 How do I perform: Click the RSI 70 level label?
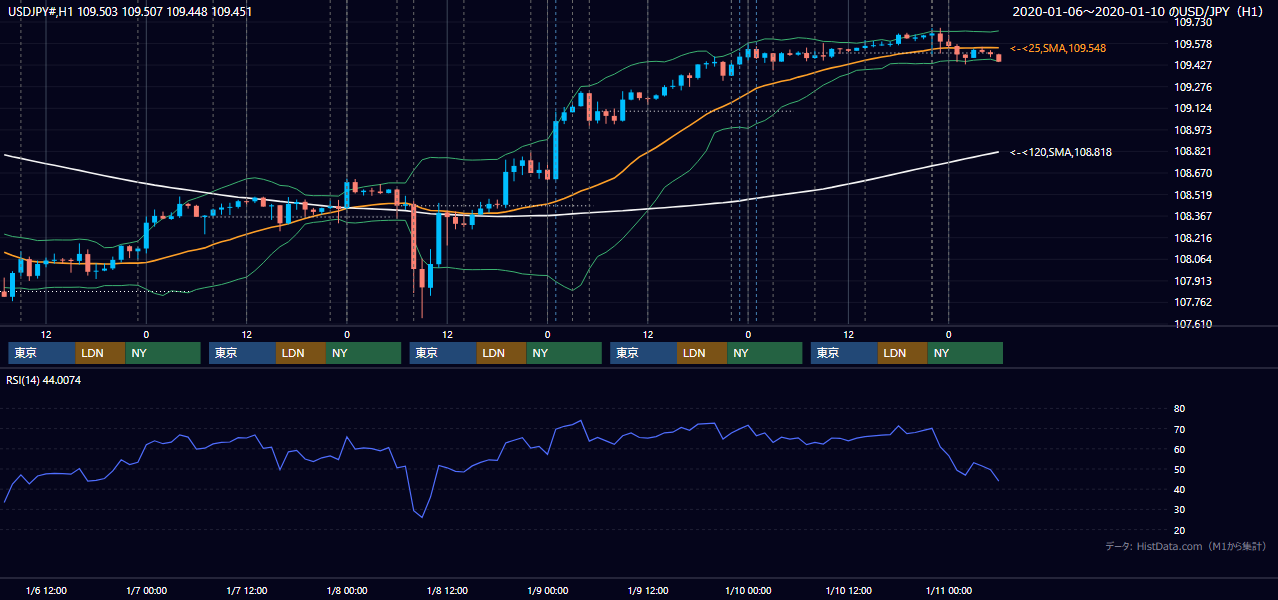(x=1179, y=429)
